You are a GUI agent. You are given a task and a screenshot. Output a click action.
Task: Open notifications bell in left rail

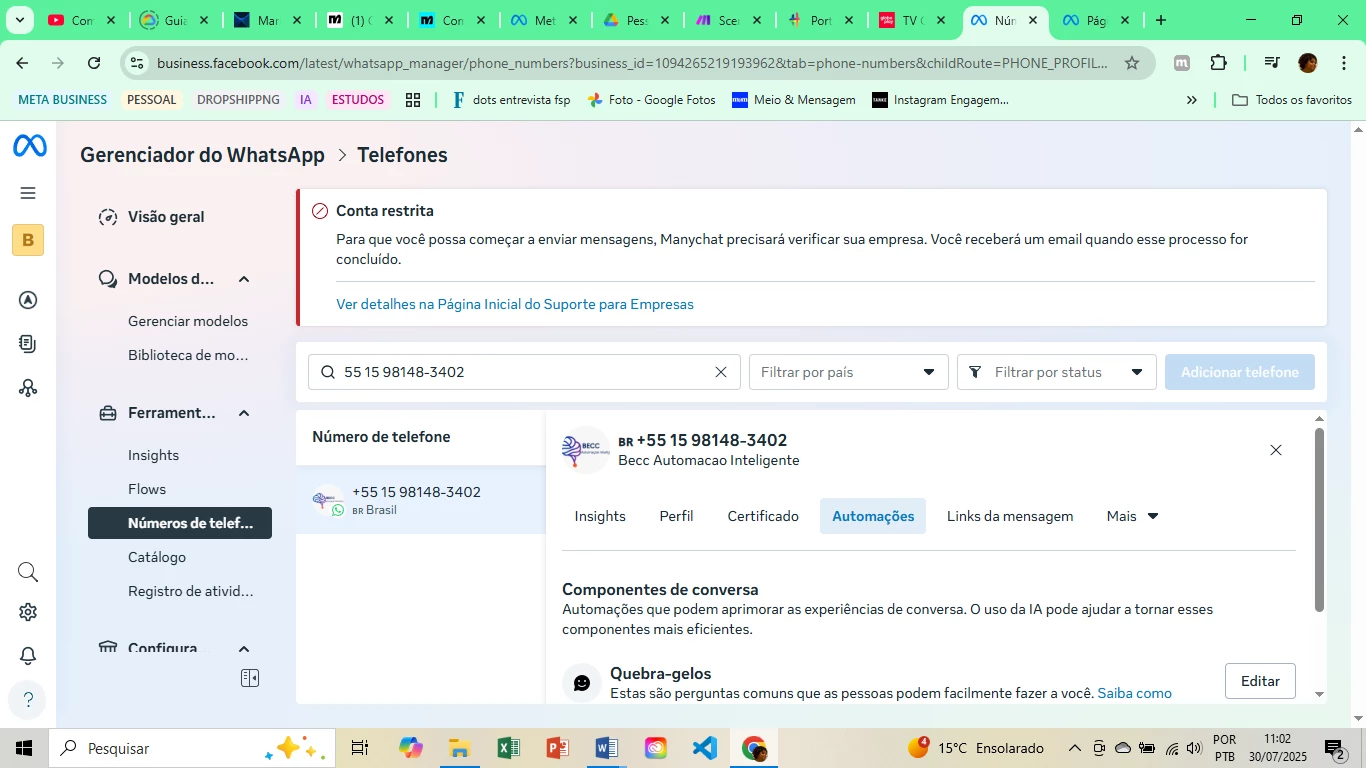point(28,656)
